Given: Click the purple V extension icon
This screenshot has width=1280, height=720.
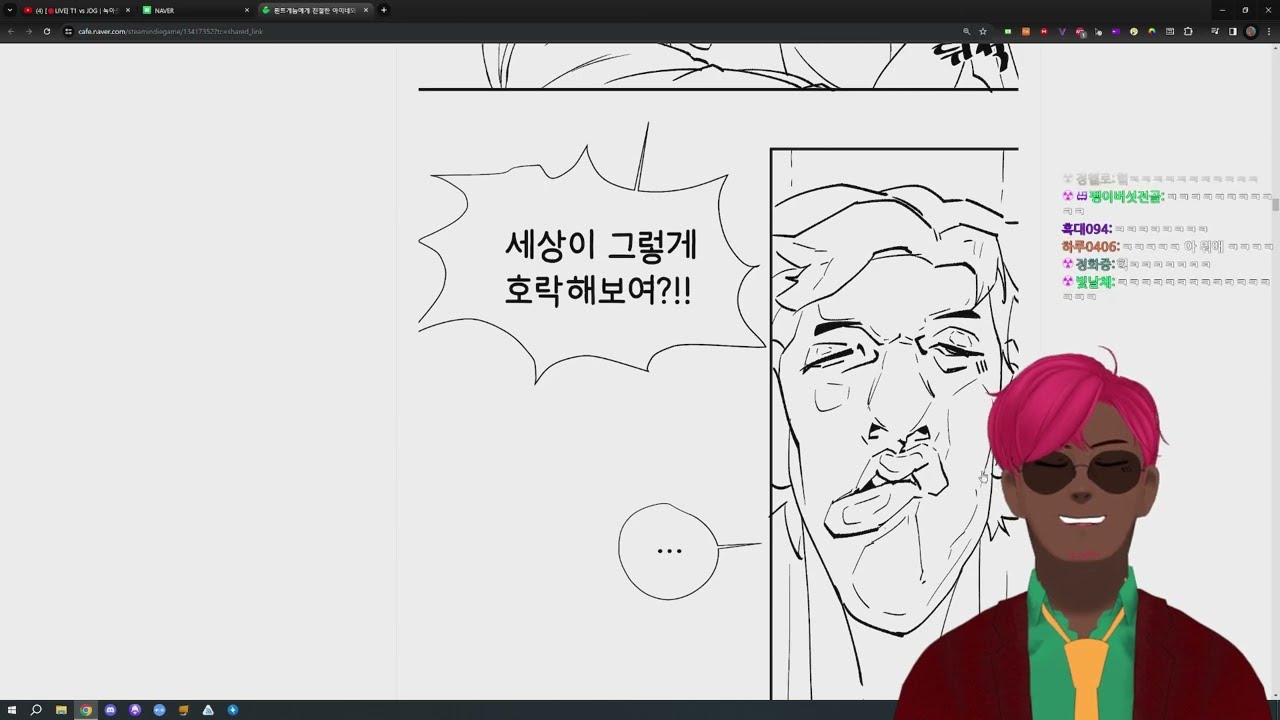Looking at the screenshot, I should pos(1062,31).
